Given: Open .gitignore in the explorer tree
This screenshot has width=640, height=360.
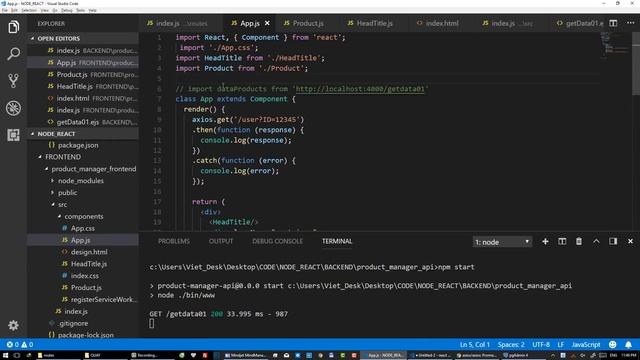Looking at the screenshot, I should tap(83, 323).
